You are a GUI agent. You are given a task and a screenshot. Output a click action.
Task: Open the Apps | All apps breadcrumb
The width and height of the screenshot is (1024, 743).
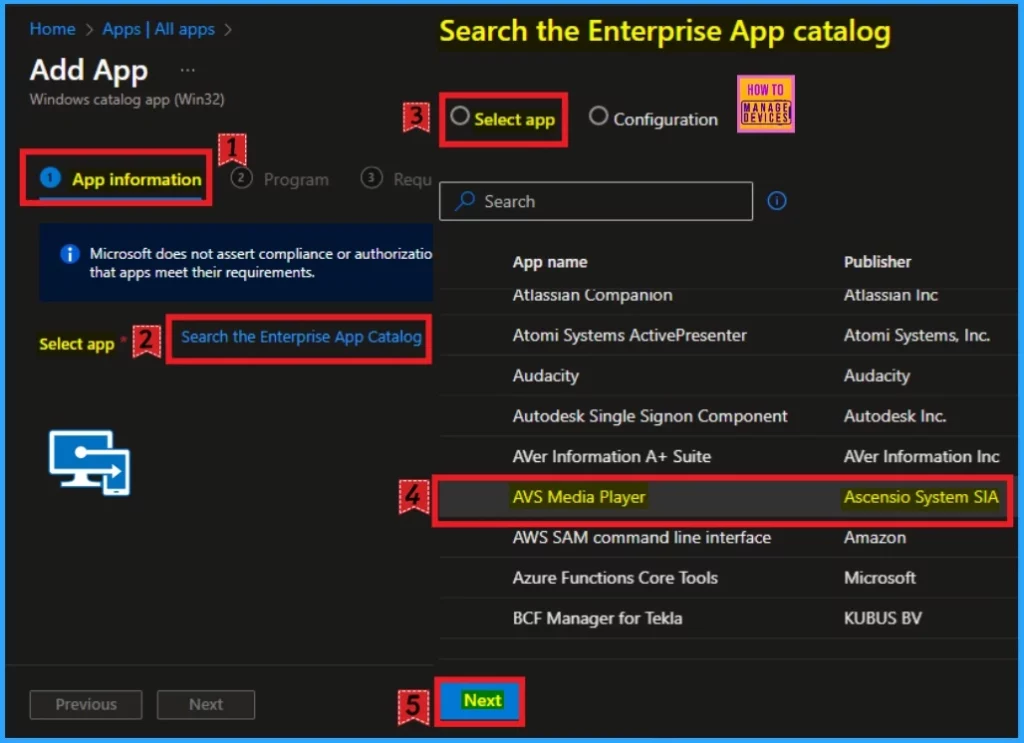(x=159, y=29)
